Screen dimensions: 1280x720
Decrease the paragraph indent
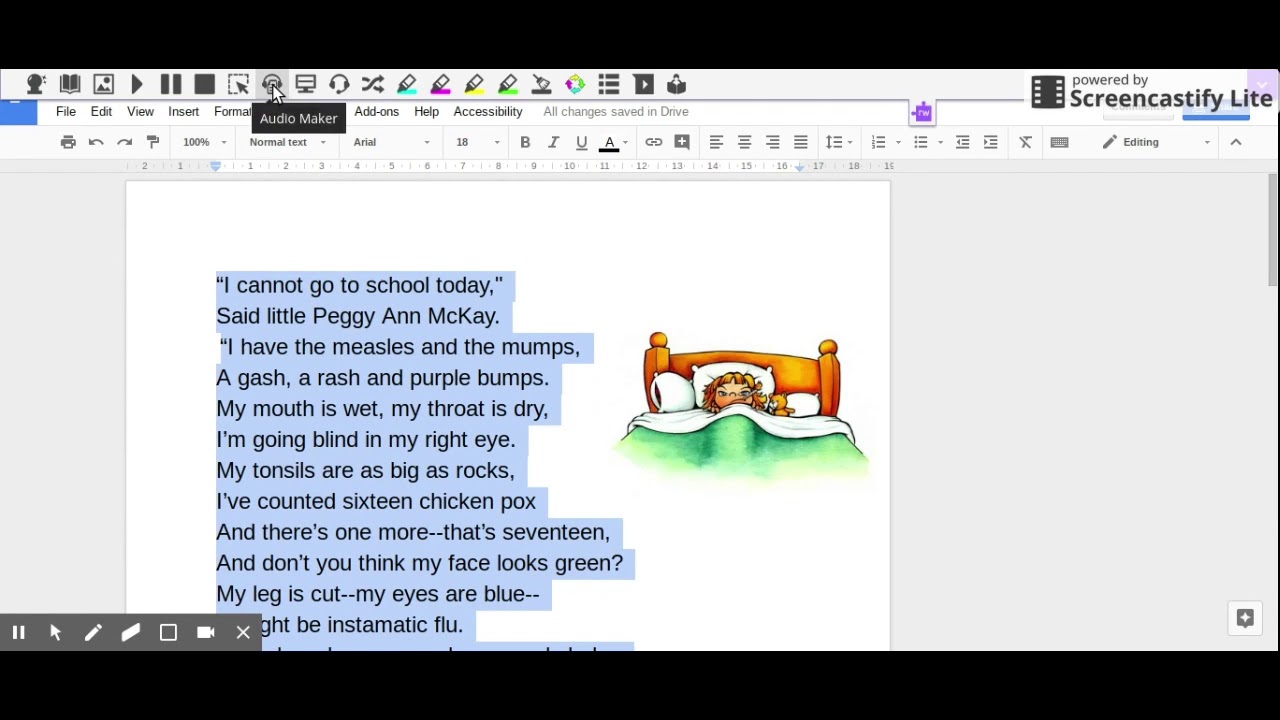pyautogui.click(x=962, y=142)
